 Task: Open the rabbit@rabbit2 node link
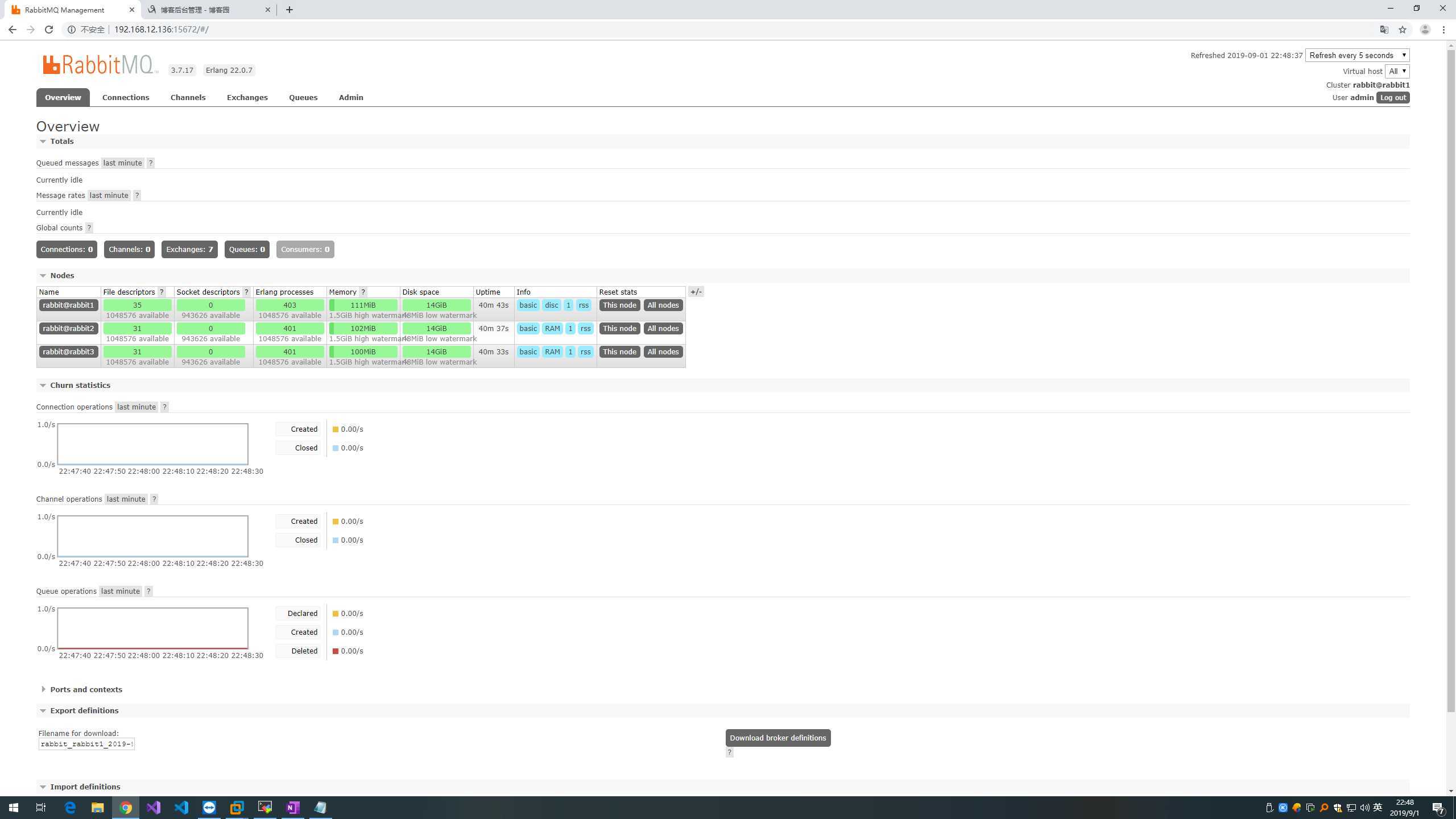[68, 329]
